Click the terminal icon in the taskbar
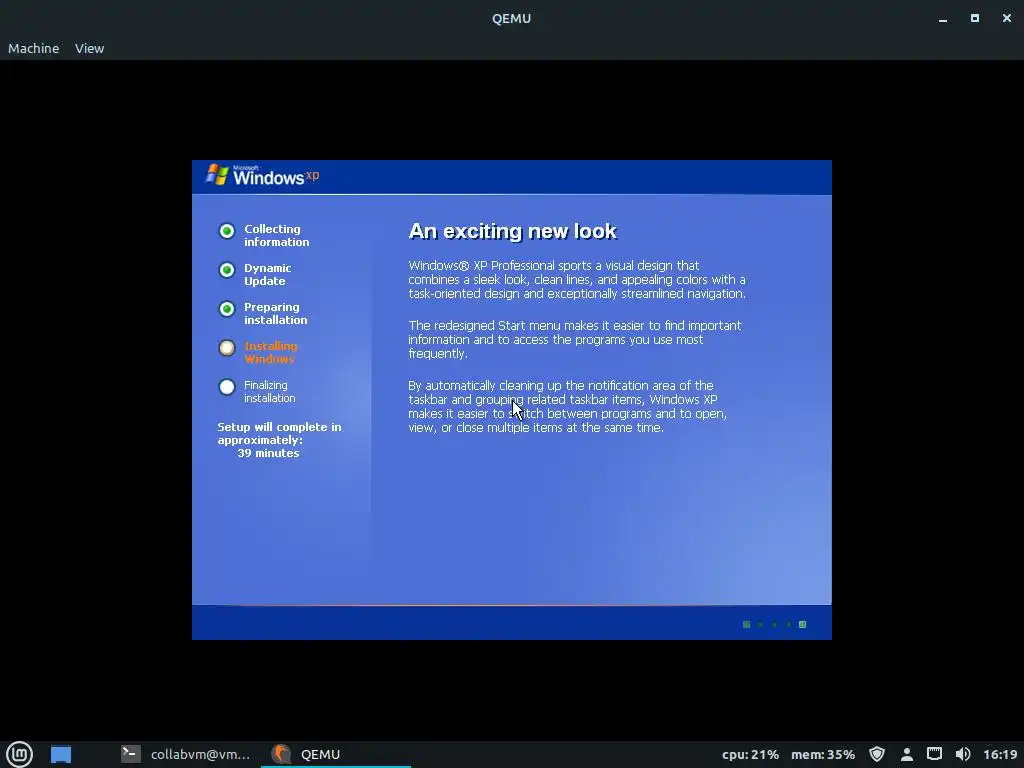This screenshot has height=768, width=1024. [131, 754]
